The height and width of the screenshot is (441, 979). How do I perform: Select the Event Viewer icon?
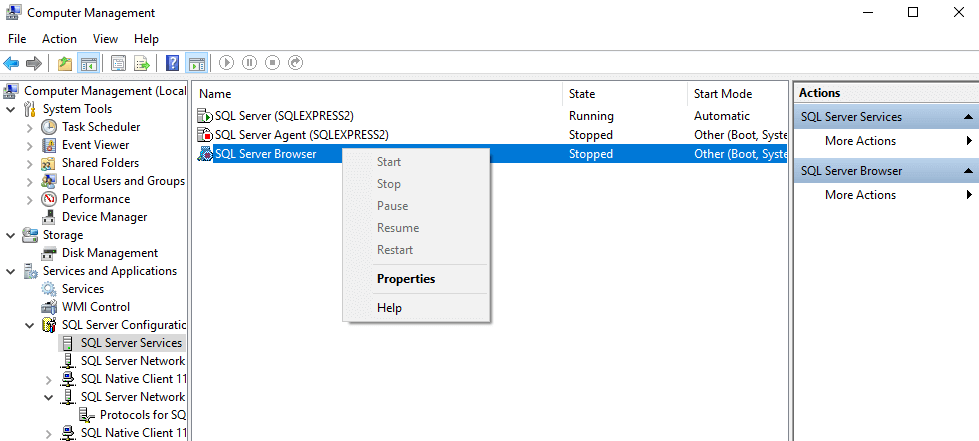49,145
